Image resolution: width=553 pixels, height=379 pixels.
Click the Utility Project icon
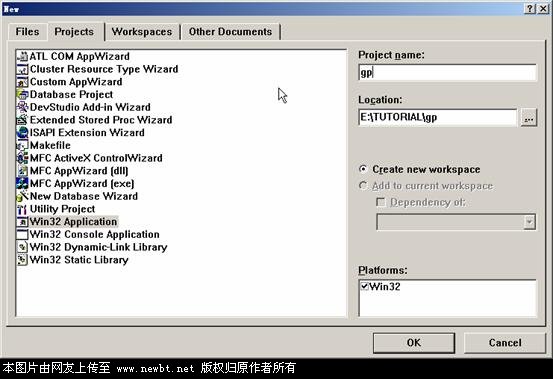22,209
